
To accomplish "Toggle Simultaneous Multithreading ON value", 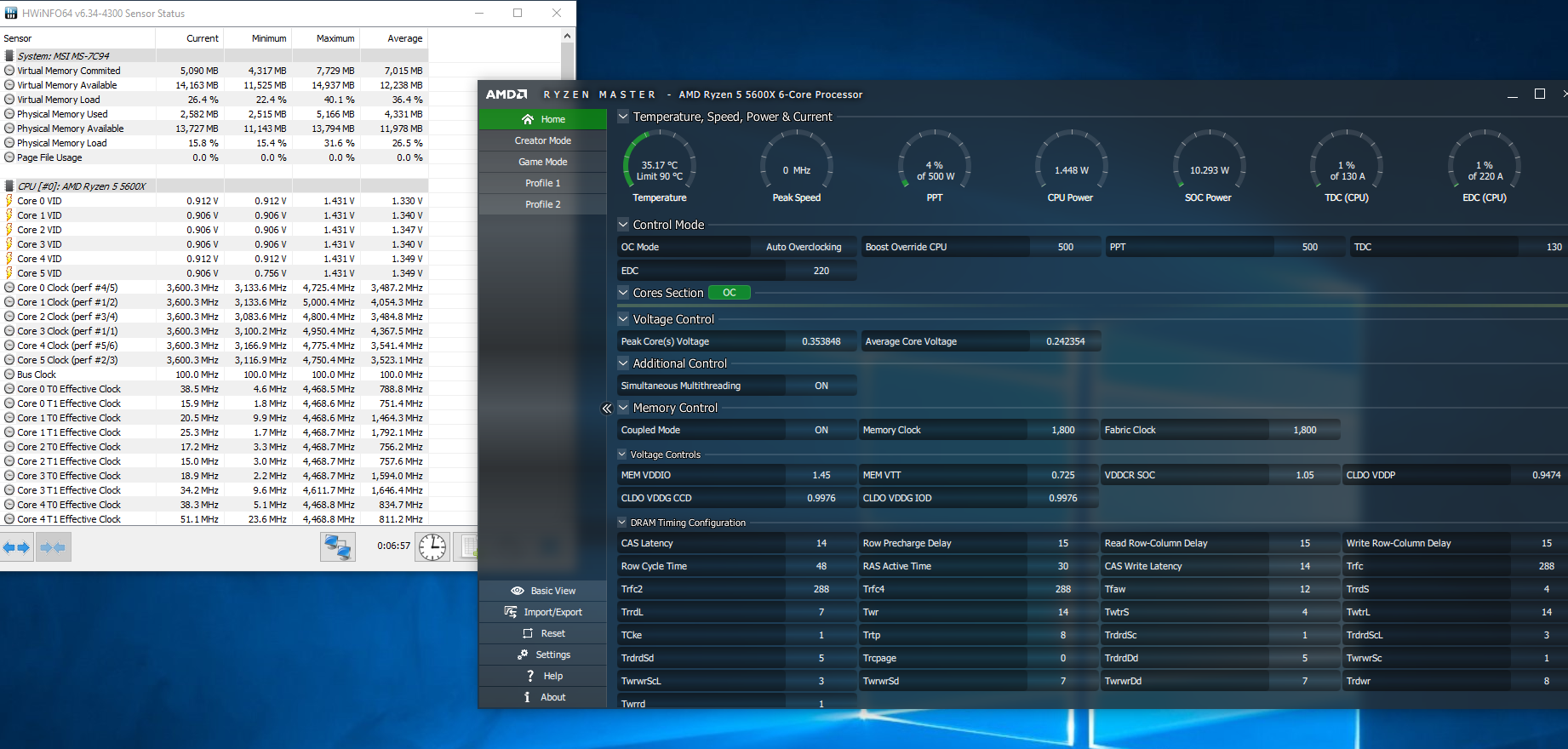I will [x=821, y=386].
